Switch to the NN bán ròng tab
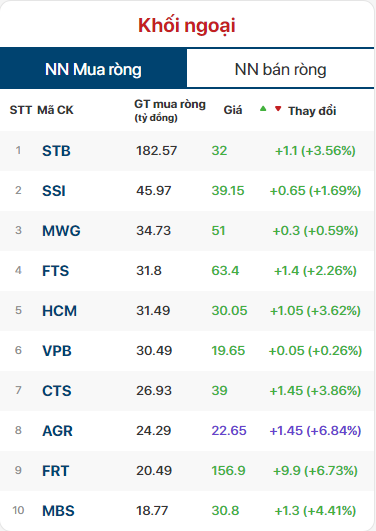Image resolution: width=376 pixels, height=531 pixels. click(x=280, y=69)
